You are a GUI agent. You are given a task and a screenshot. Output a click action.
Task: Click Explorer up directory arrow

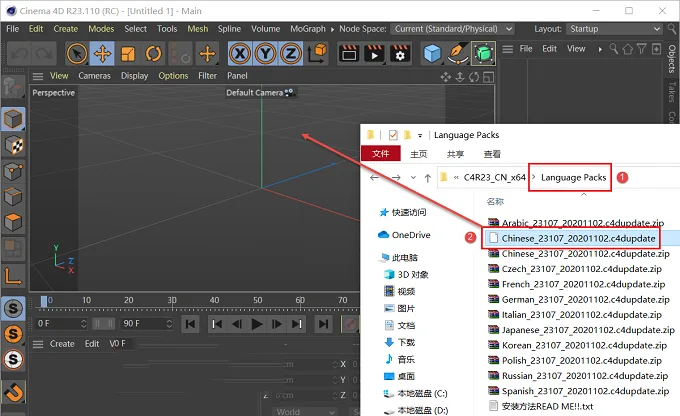tap(428, 178)
